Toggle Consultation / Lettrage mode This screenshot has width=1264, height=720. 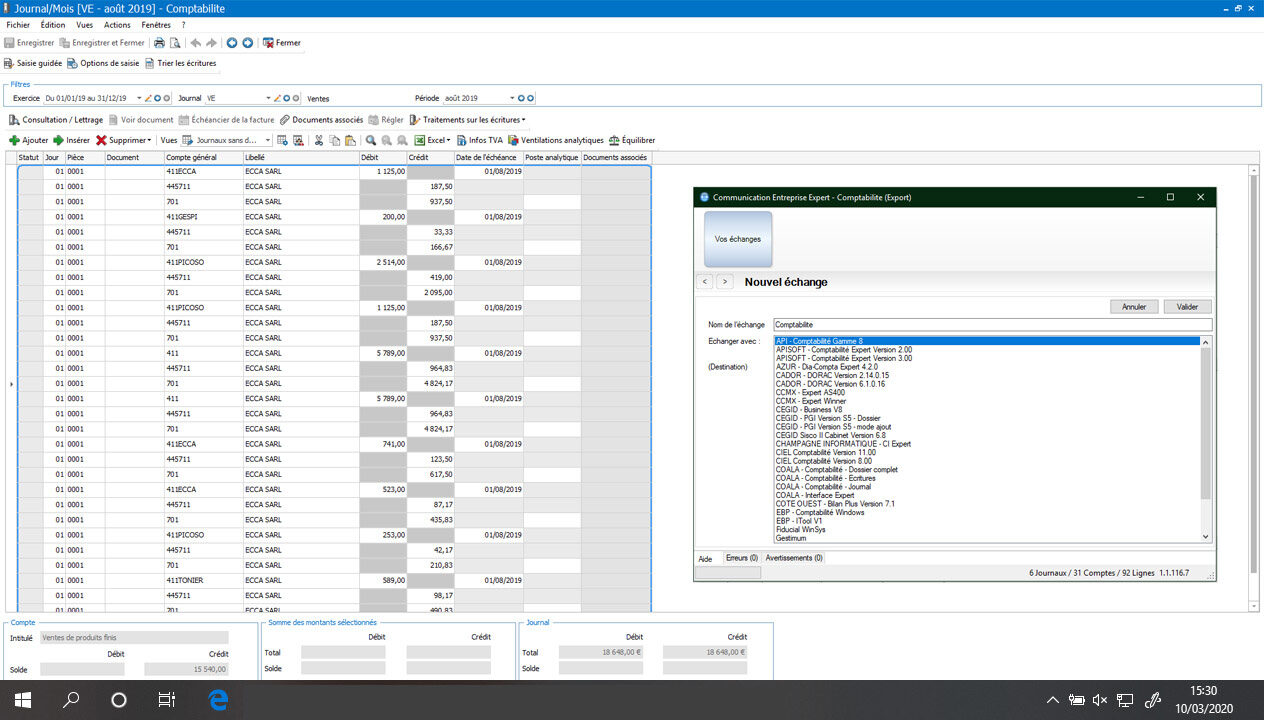[x=61, y=117]
